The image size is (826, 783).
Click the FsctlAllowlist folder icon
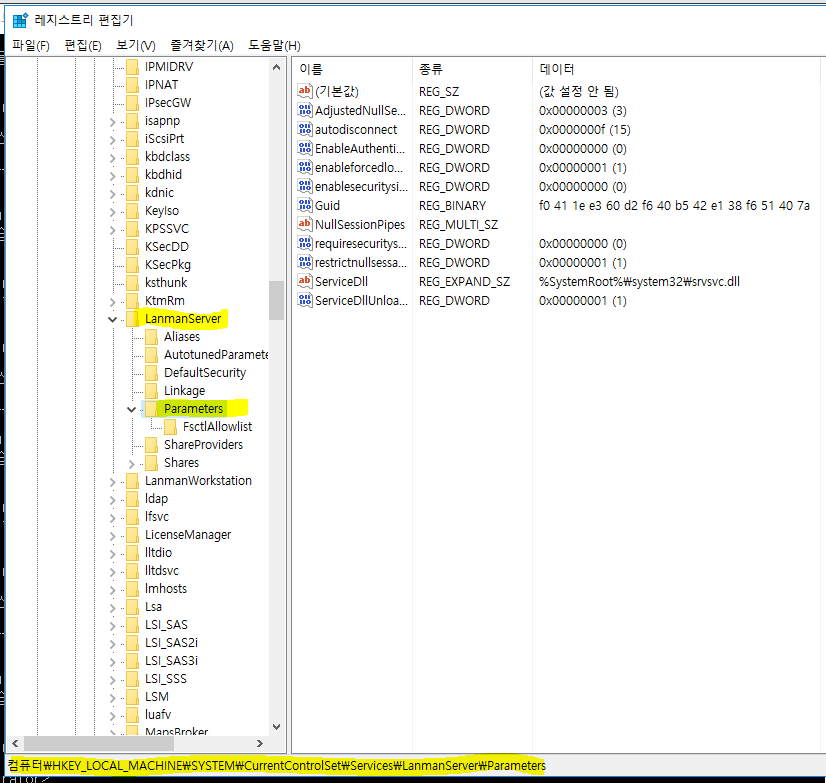coord(171,426)
